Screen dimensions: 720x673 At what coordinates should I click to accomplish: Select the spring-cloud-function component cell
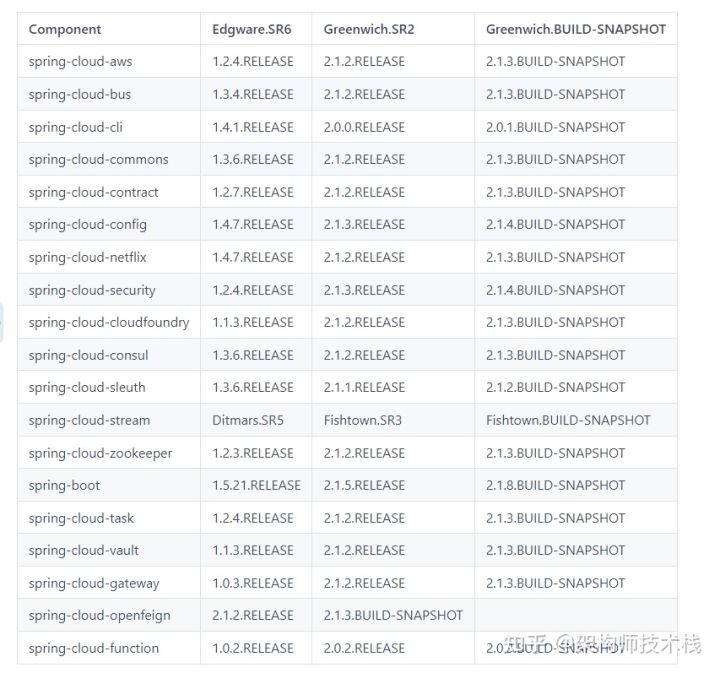pos(94,648)
